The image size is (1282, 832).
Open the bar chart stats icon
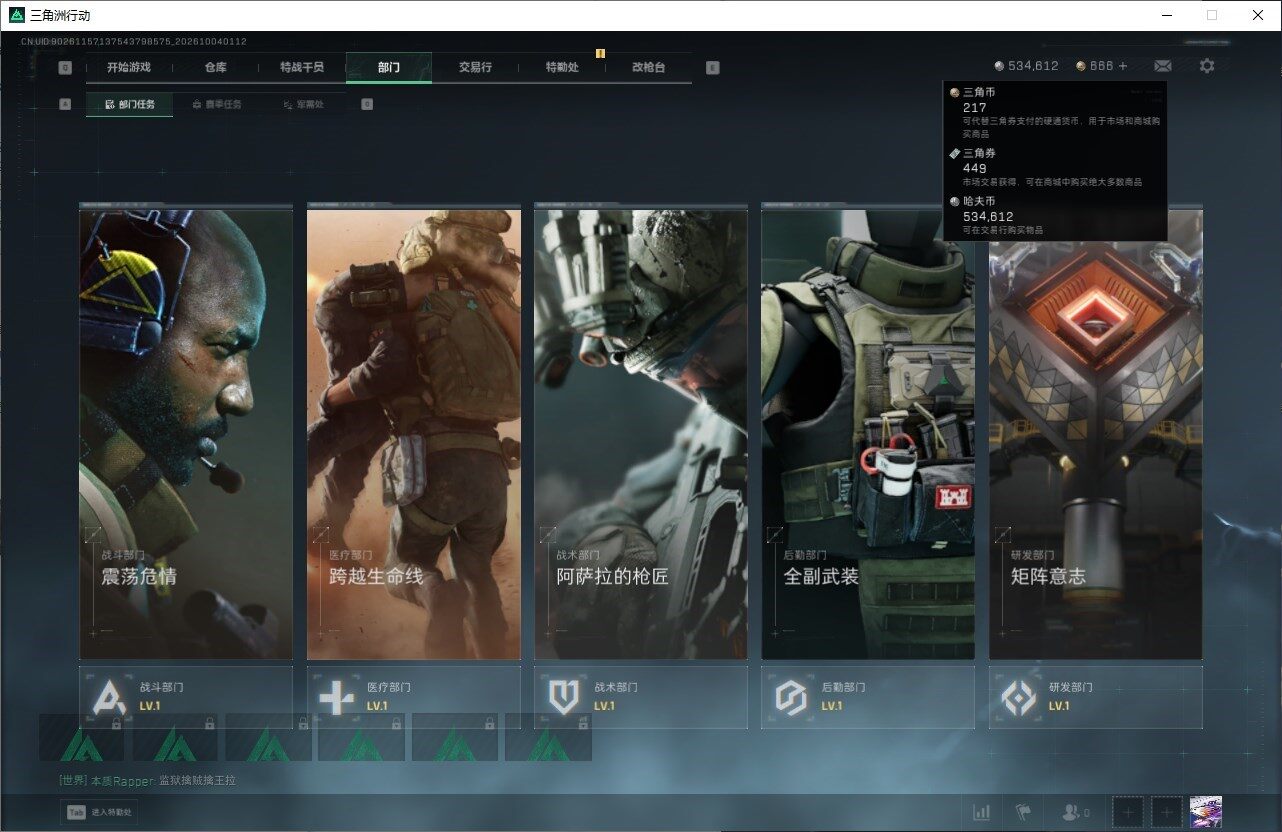982,812
